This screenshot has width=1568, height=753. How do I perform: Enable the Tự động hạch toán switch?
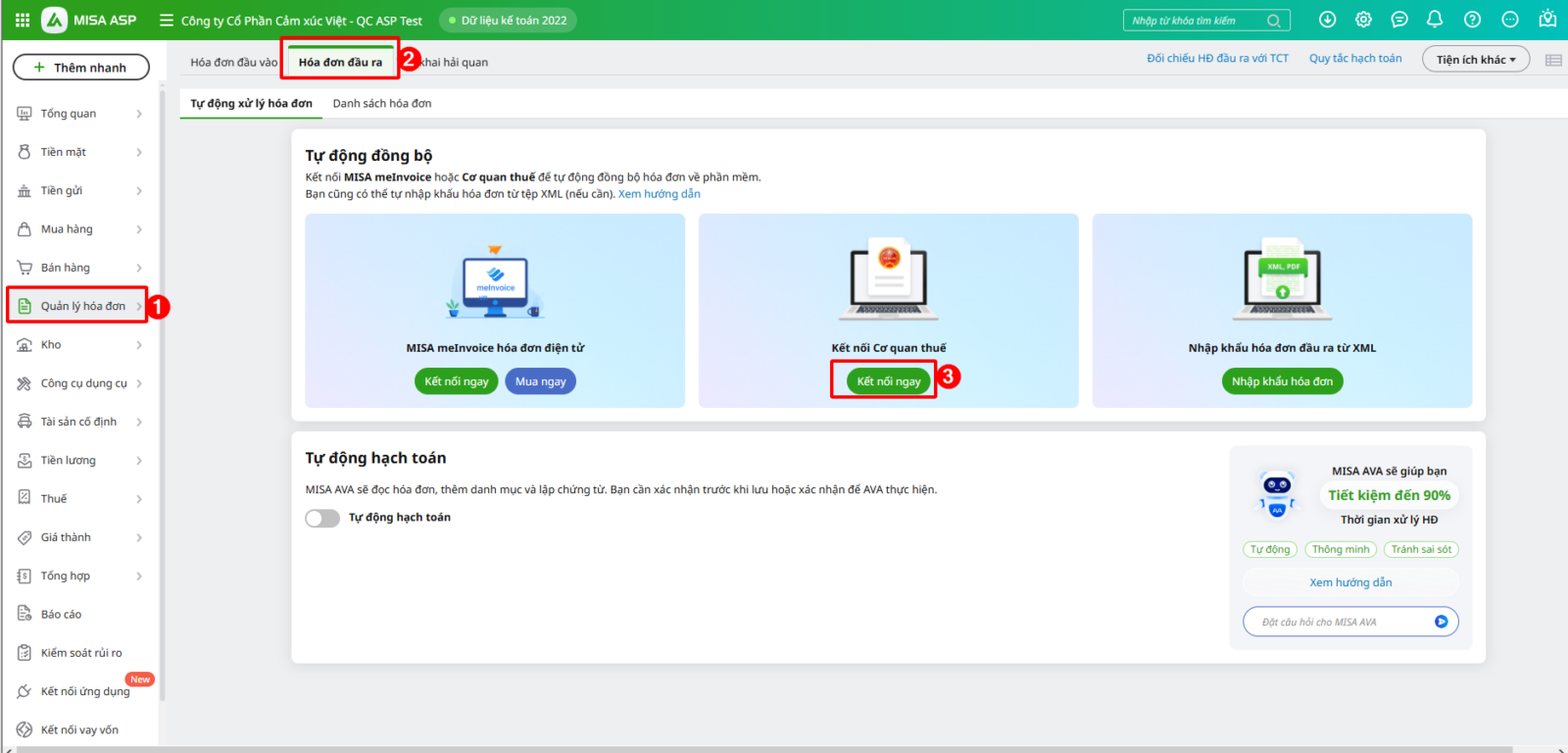point(322,518)
